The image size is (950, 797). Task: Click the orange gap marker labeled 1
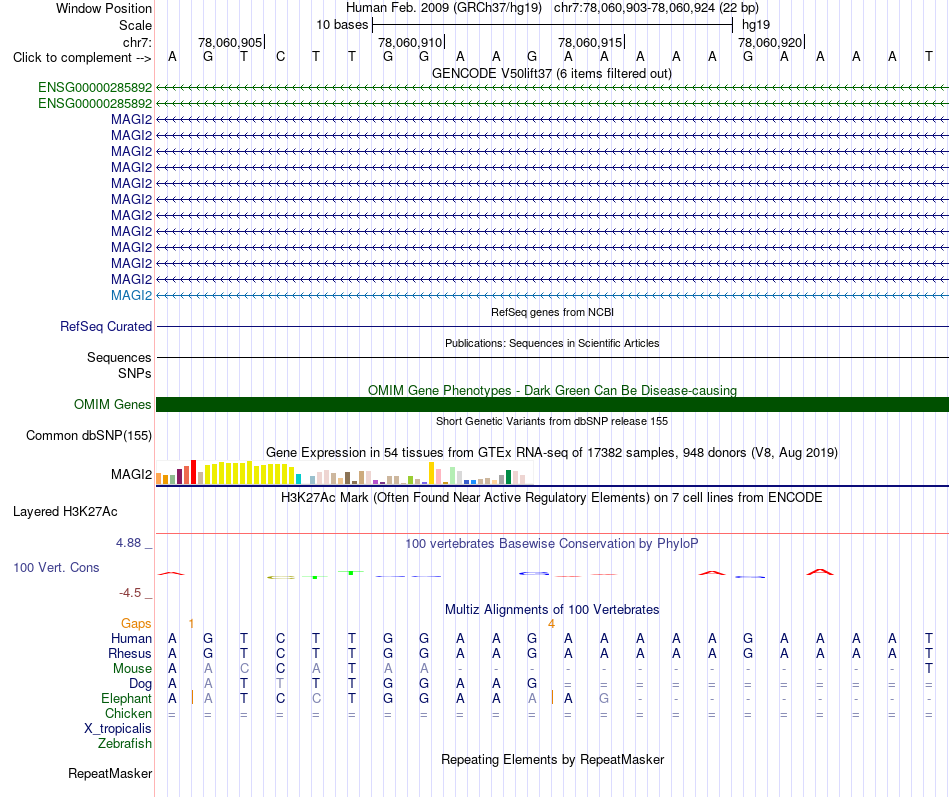pos(191,624)
